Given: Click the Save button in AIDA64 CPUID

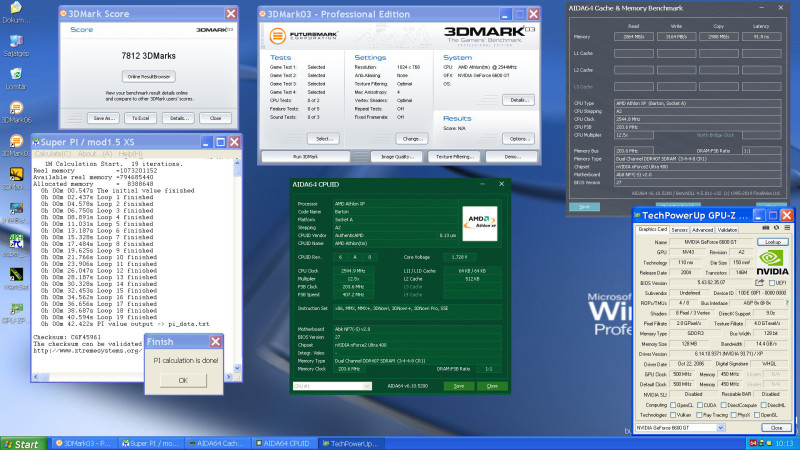Looking at the screenshot, I should pyautogui.click(x=459, y=386).
